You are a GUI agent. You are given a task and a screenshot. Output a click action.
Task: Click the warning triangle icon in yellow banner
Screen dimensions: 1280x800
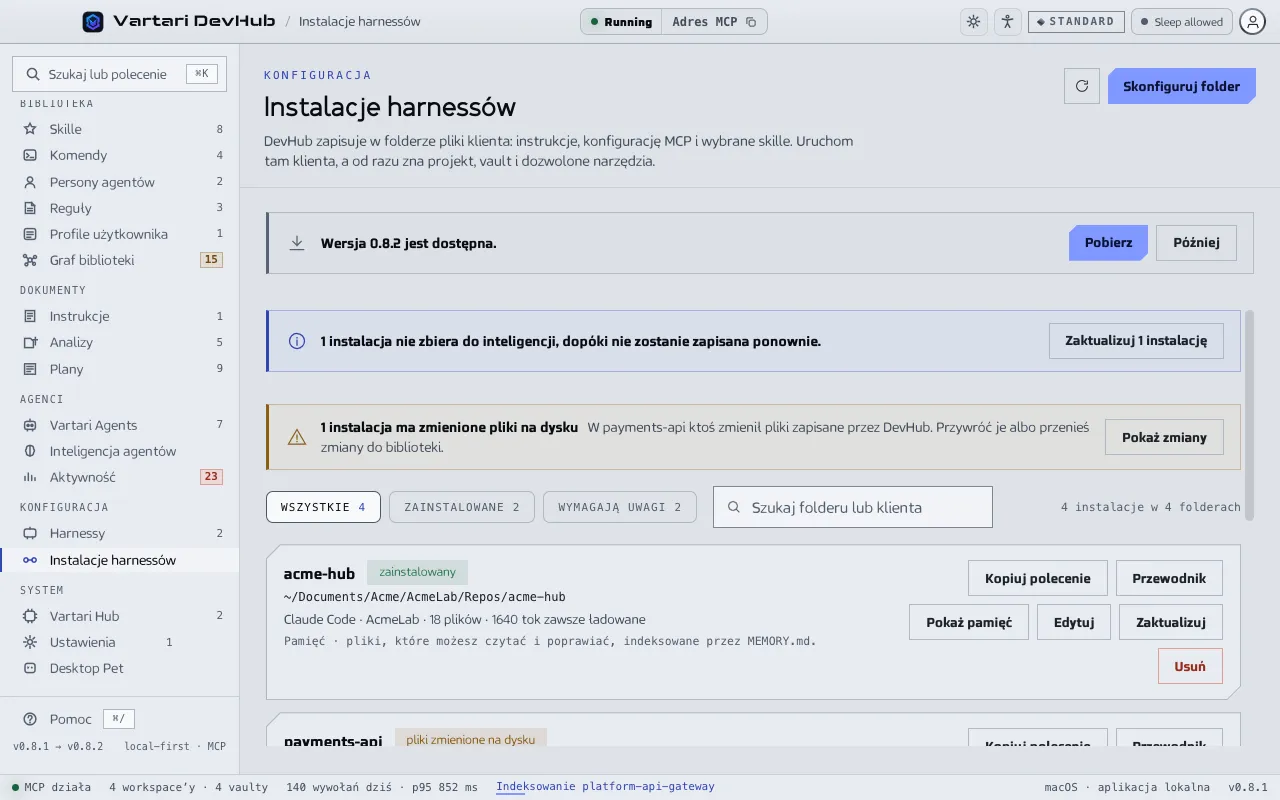297,437
